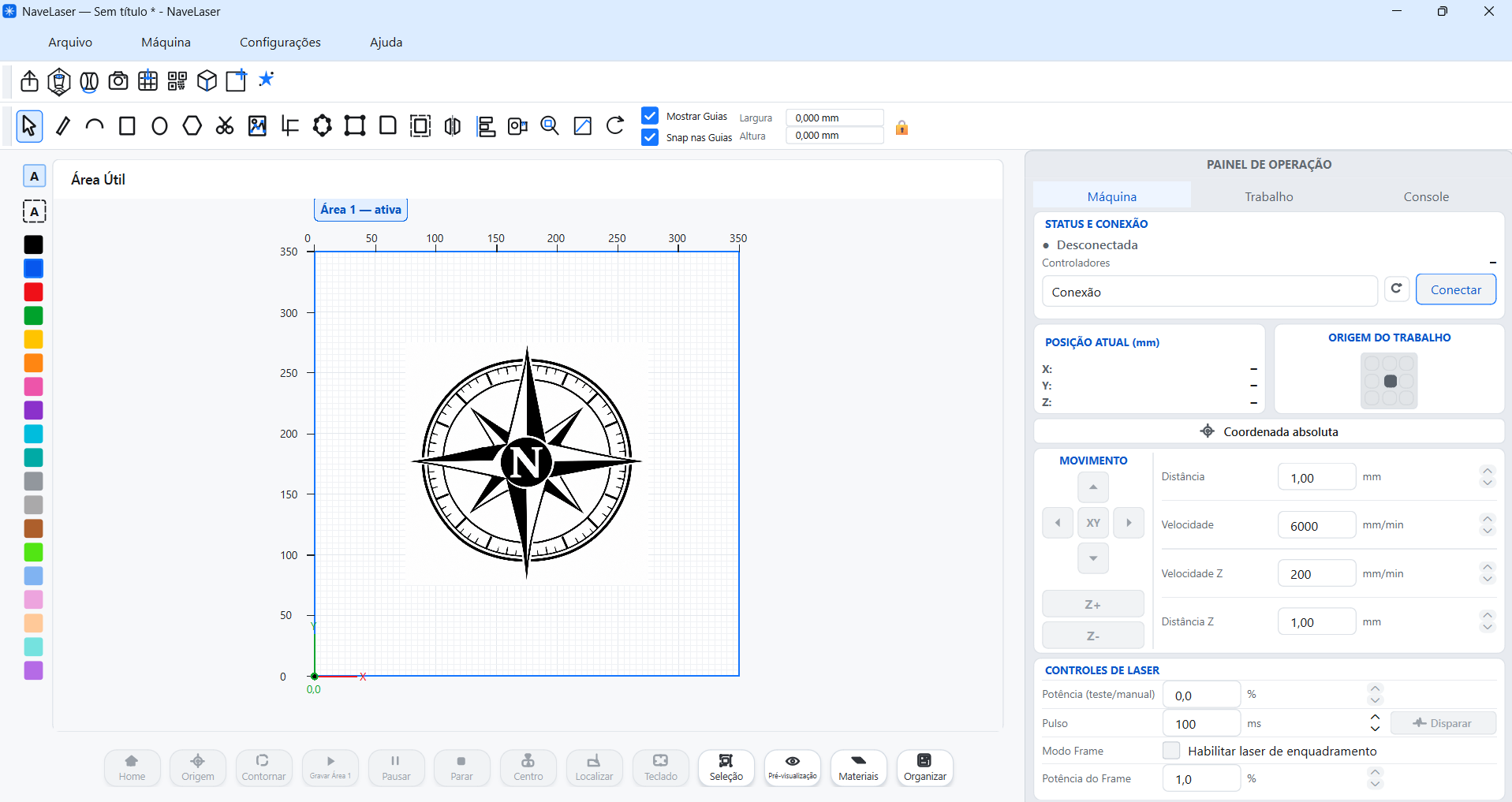Click the Velocidade 6000 input field

click(1316, 525)
